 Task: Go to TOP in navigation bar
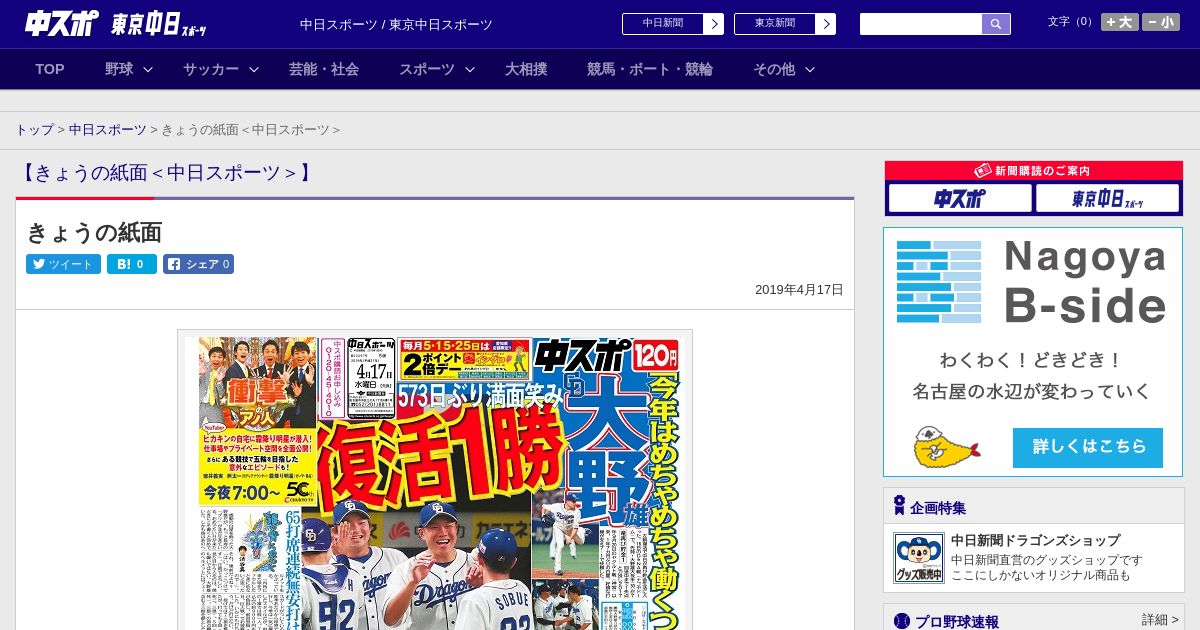[x=50, y=69]
